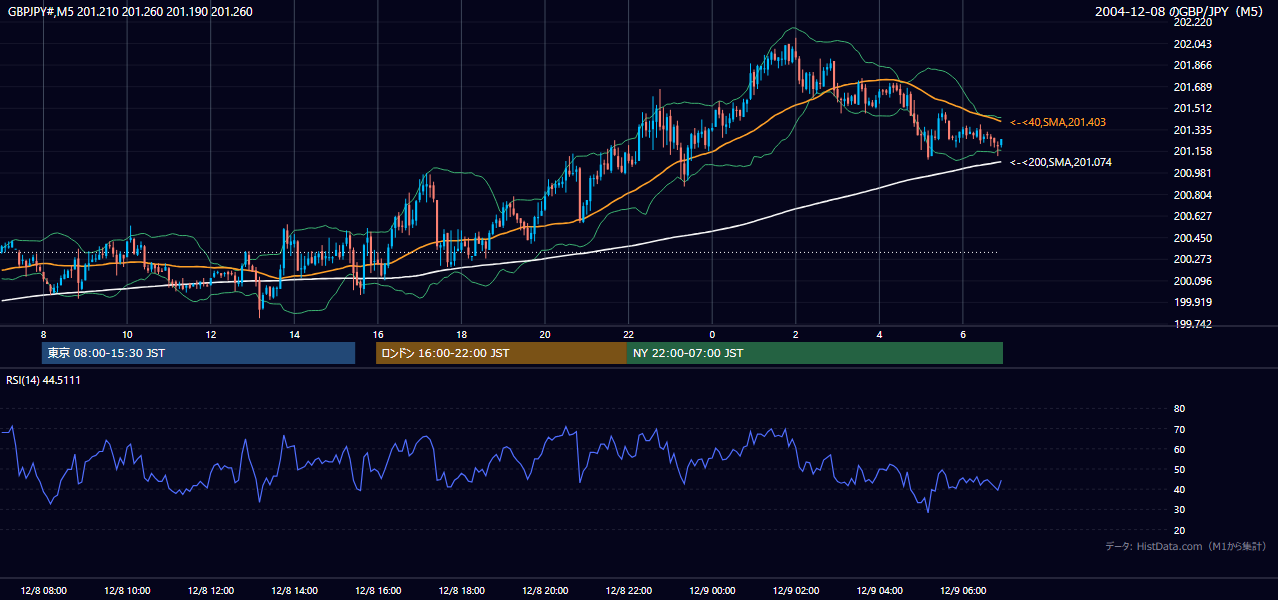This screenshot has width=1278, height=600.
Task: Click hour tick 22 under the price chart
Action: [628, 334]
